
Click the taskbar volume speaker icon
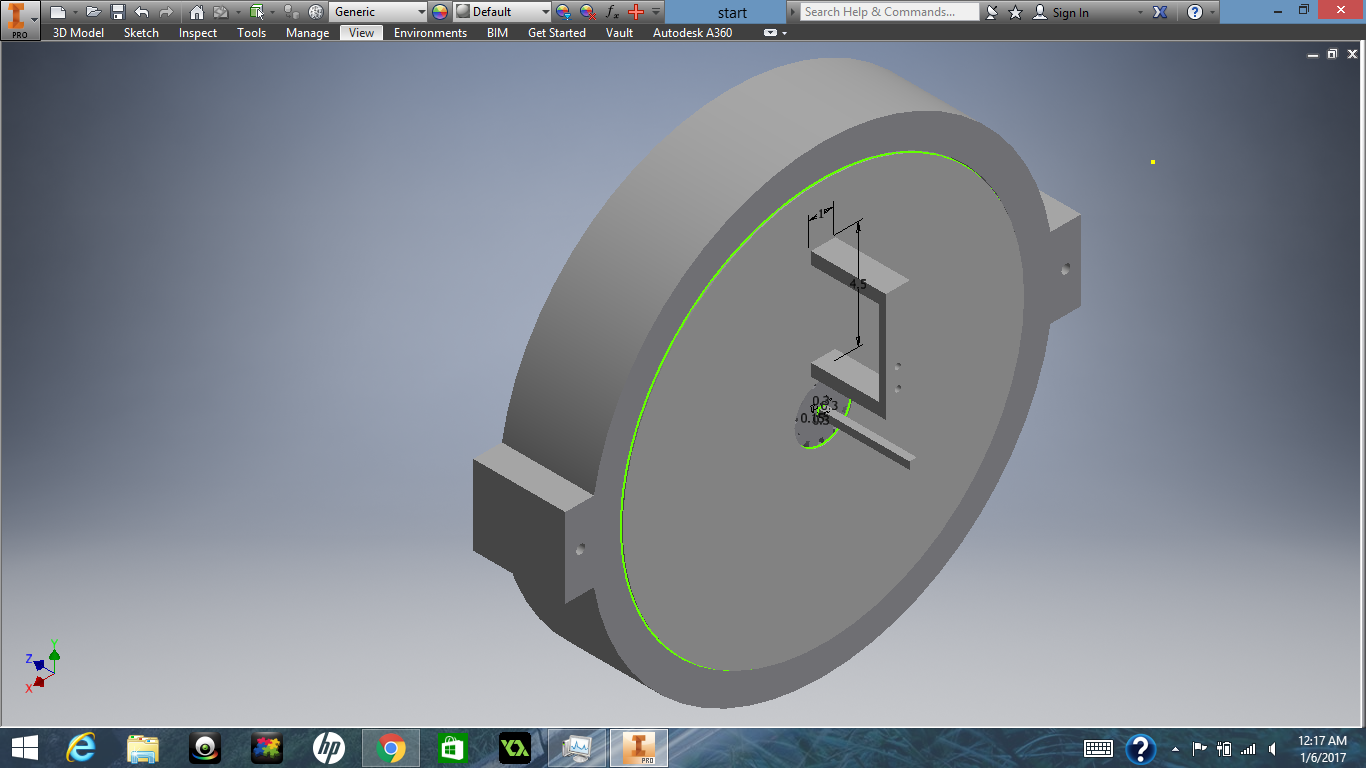coord(1272,749)
